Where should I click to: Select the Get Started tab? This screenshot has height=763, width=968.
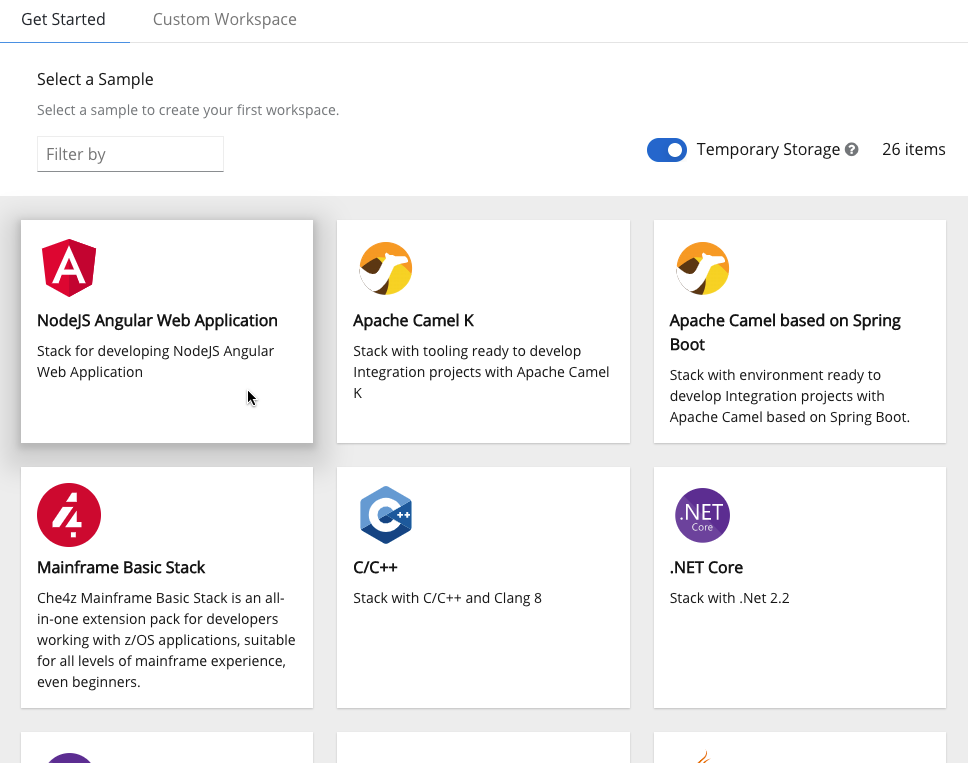(x=63, y=20)
